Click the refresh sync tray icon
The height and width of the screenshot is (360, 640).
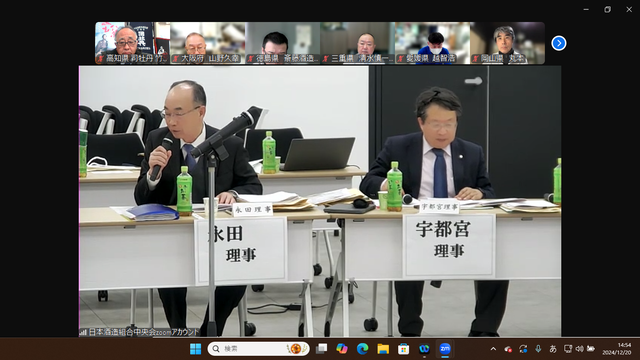pyautogui.click(x=523, y=349)
